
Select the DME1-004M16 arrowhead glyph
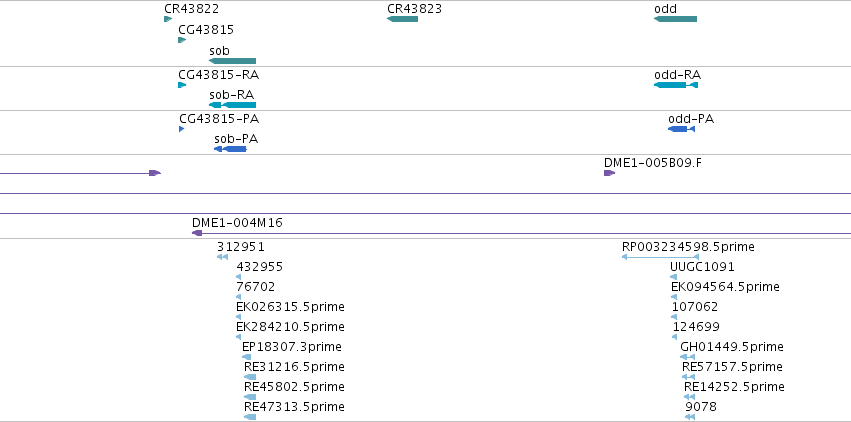[x=197, y=233]
